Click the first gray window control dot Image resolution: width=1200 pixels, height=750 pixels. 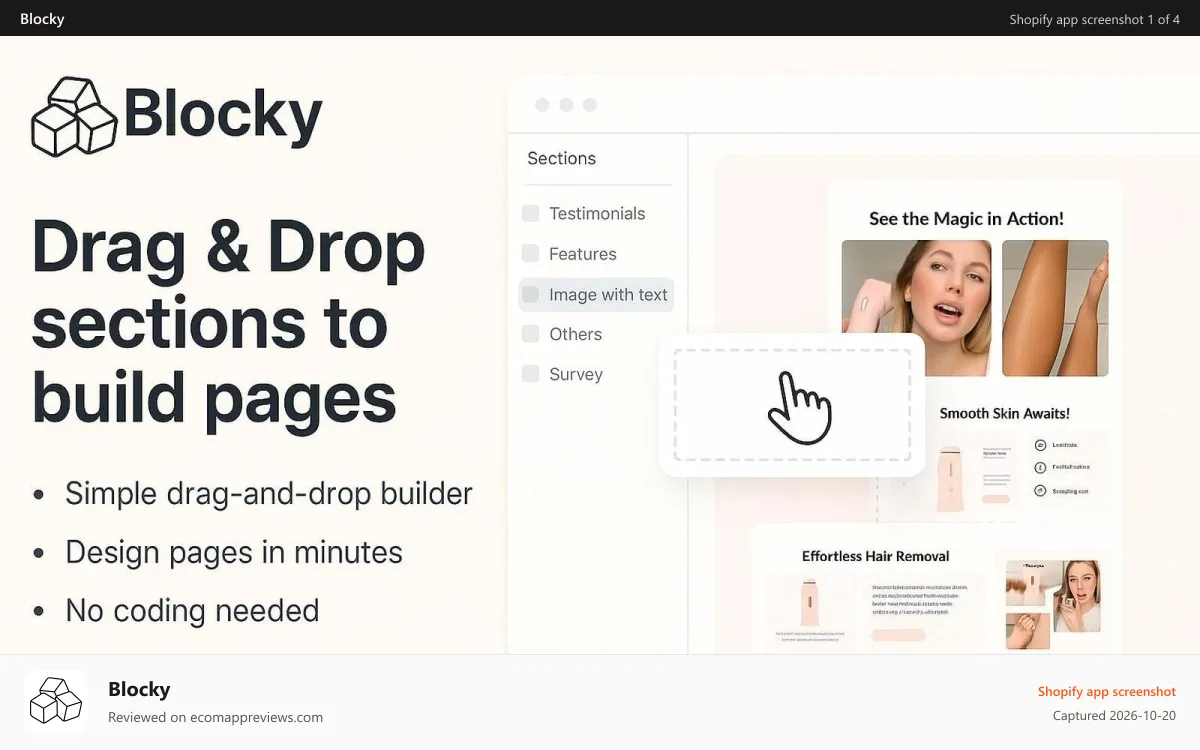(x=542, y=105)
